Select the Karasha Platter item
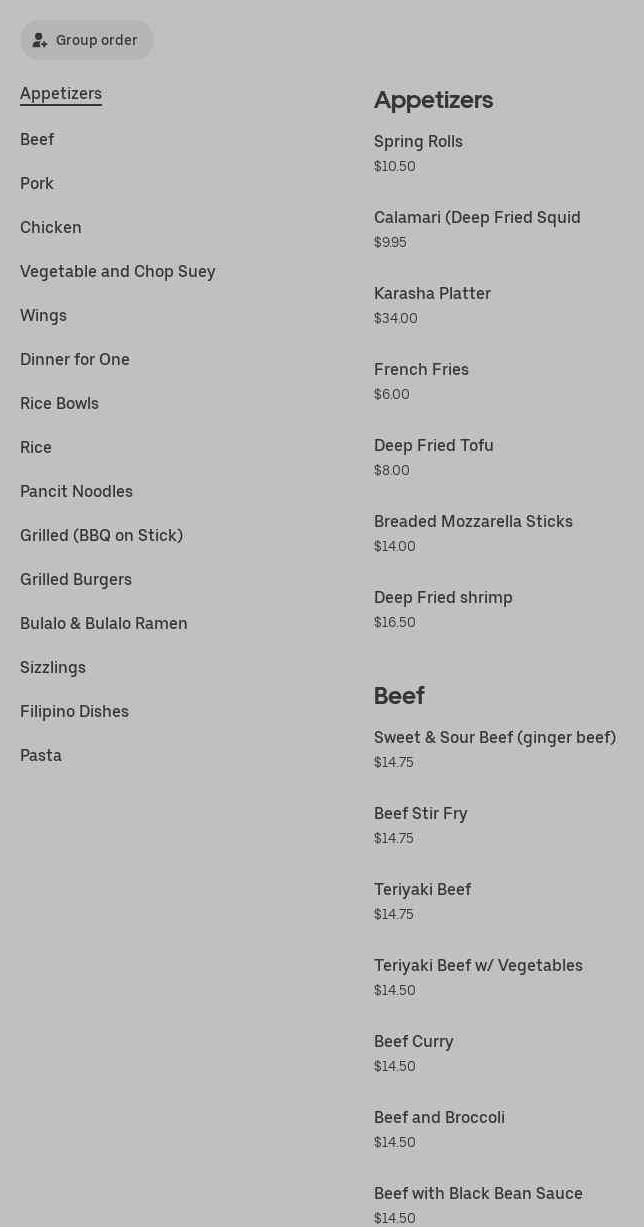Image resolution: width=644 pixels, height=1227 pixels. tap(432, 294)
